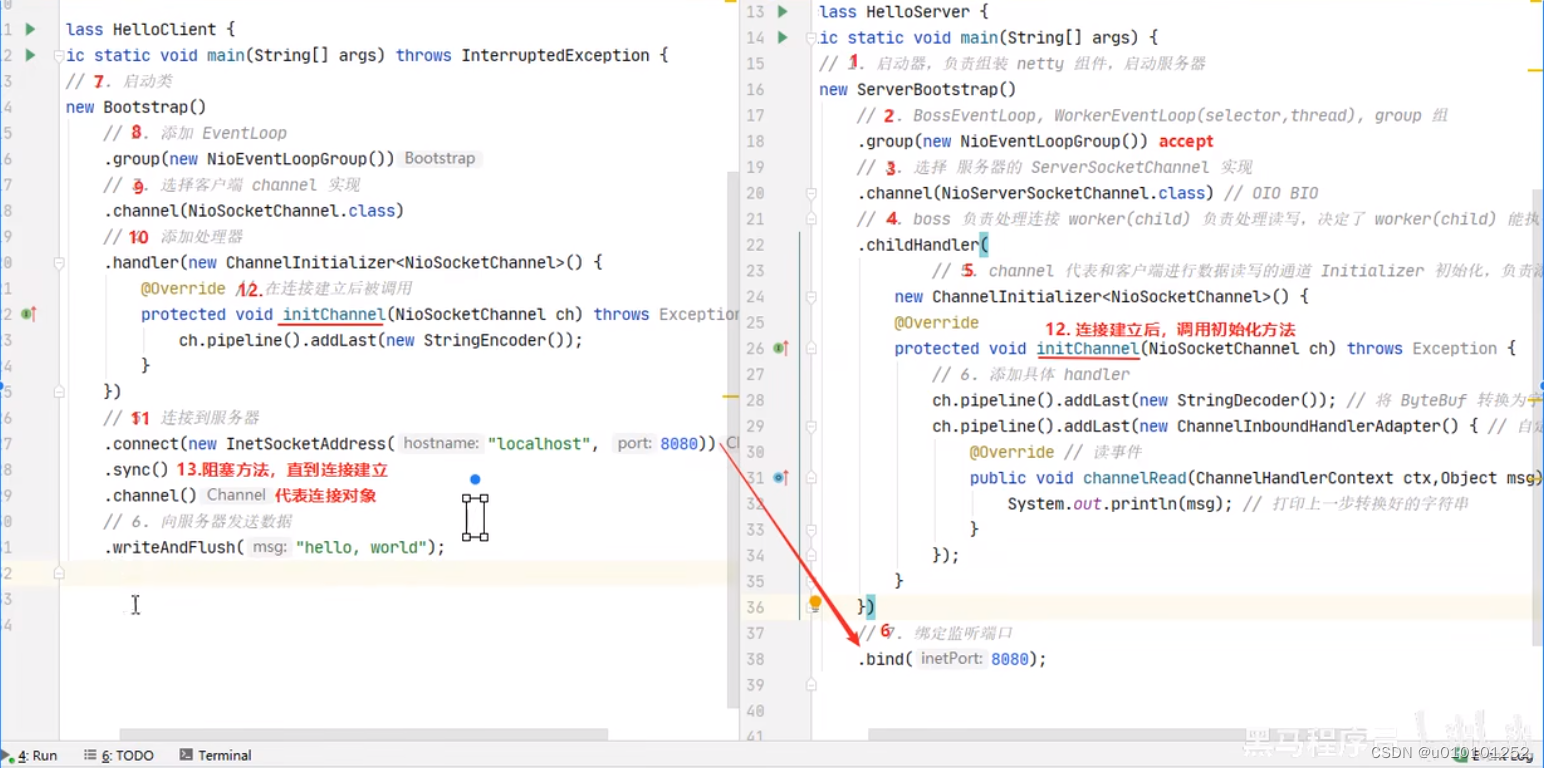Fold initChannel method on line 26

pos(811,349)
